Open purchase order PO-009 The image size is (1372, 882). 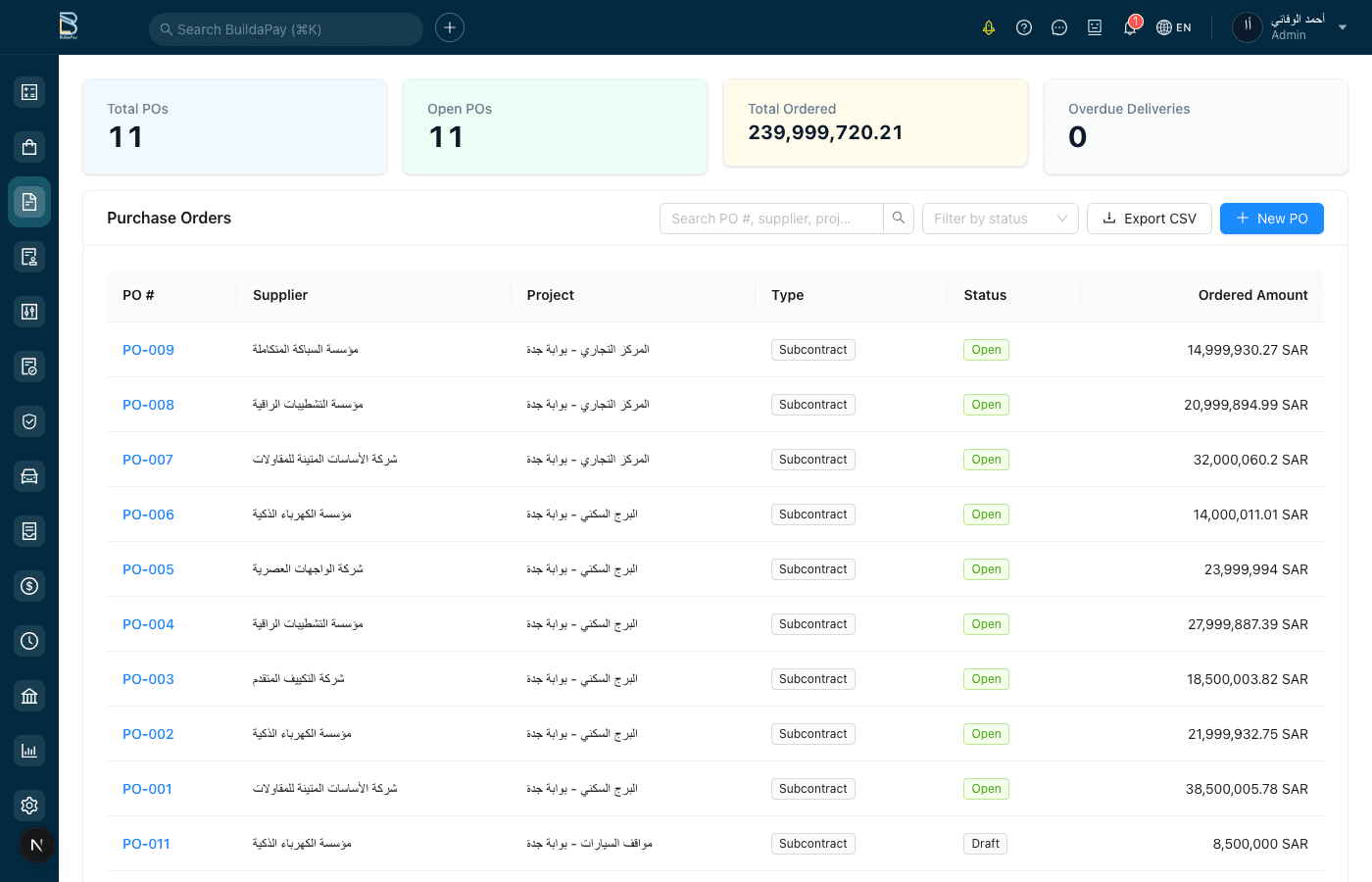pyautogui.click(x=148, y=349)
